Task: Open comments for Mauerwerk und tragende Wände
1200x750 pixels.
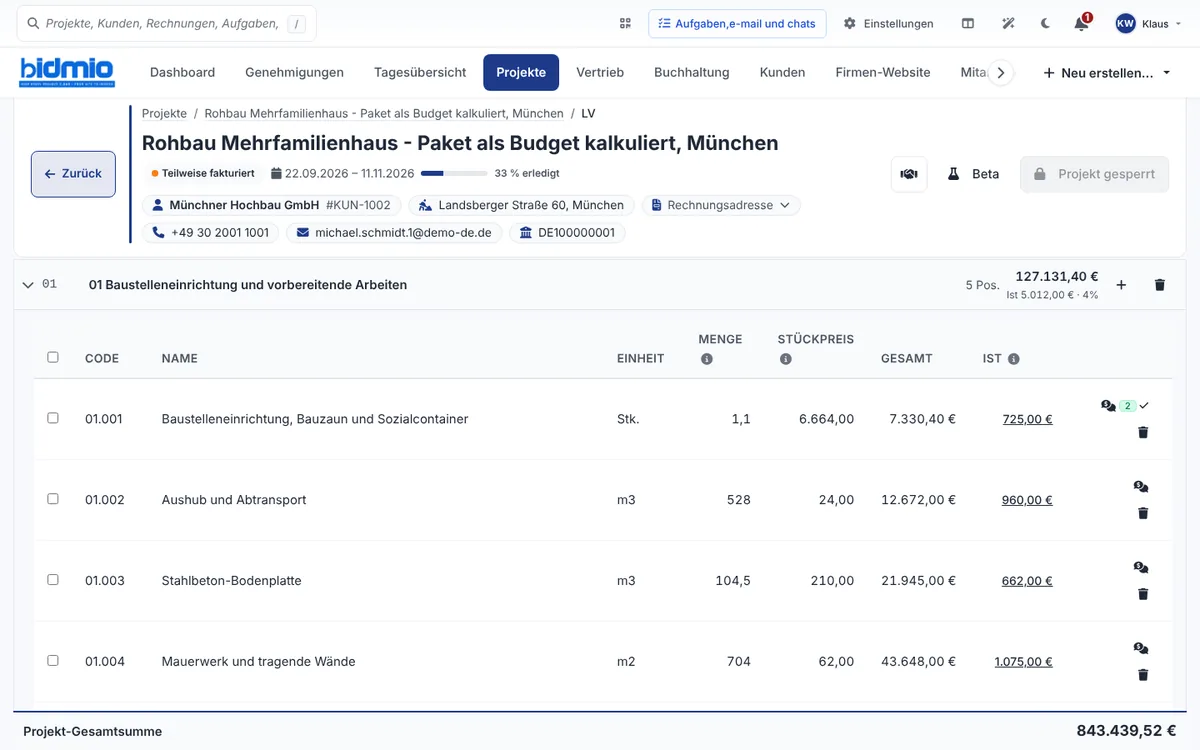Action: (1141, 649)
